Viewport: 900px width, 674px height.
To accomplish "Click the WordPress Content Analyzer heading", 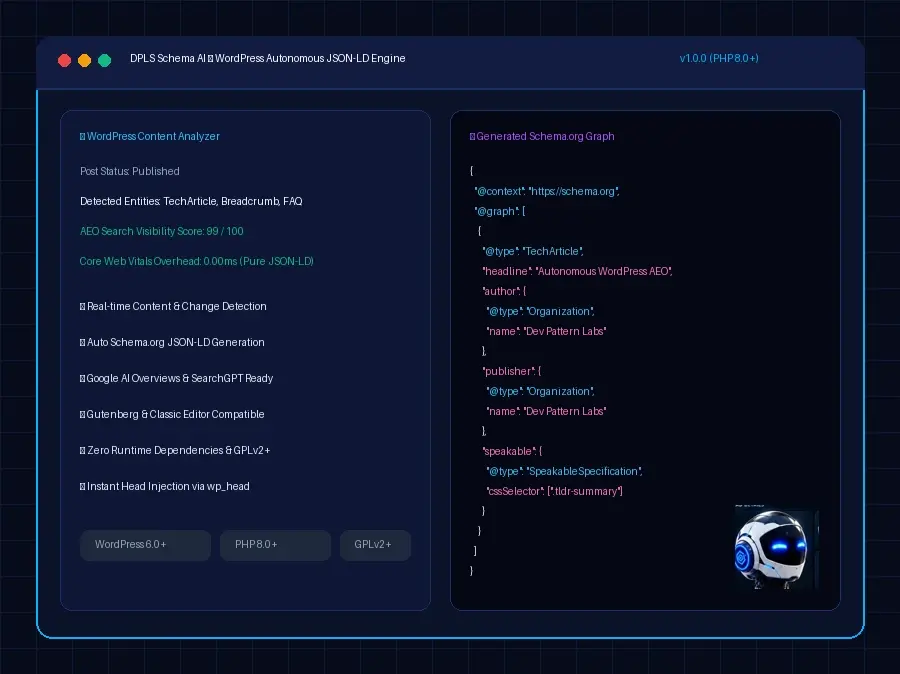I will coord(150,136).
